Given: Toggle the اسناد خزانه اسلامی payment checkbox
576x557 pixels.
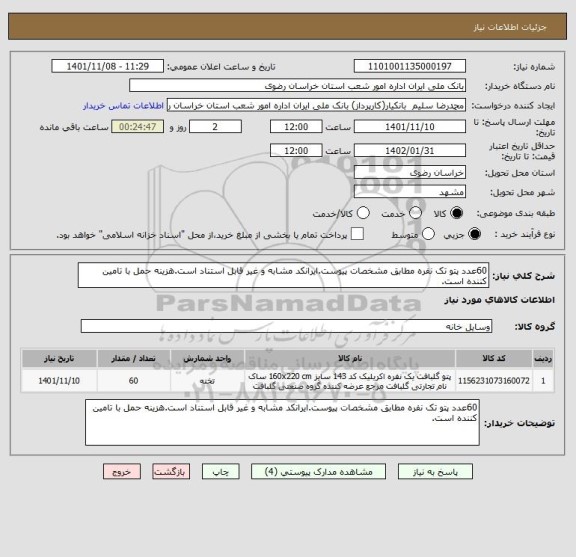Looking at the screenshot, I should pyautogui.click(x=357, y=234).
